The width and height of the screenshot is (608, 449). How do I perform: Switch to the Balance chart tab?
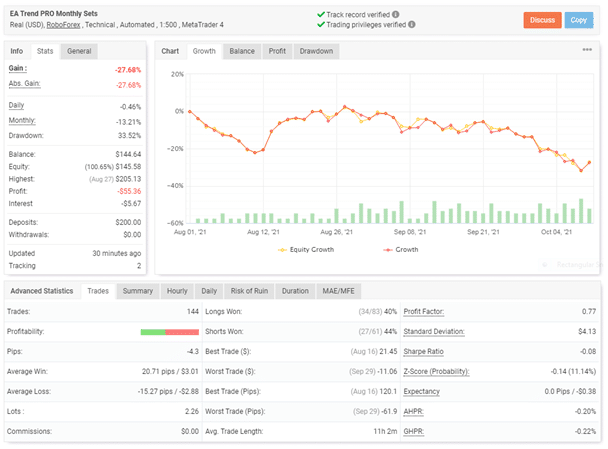241,50
